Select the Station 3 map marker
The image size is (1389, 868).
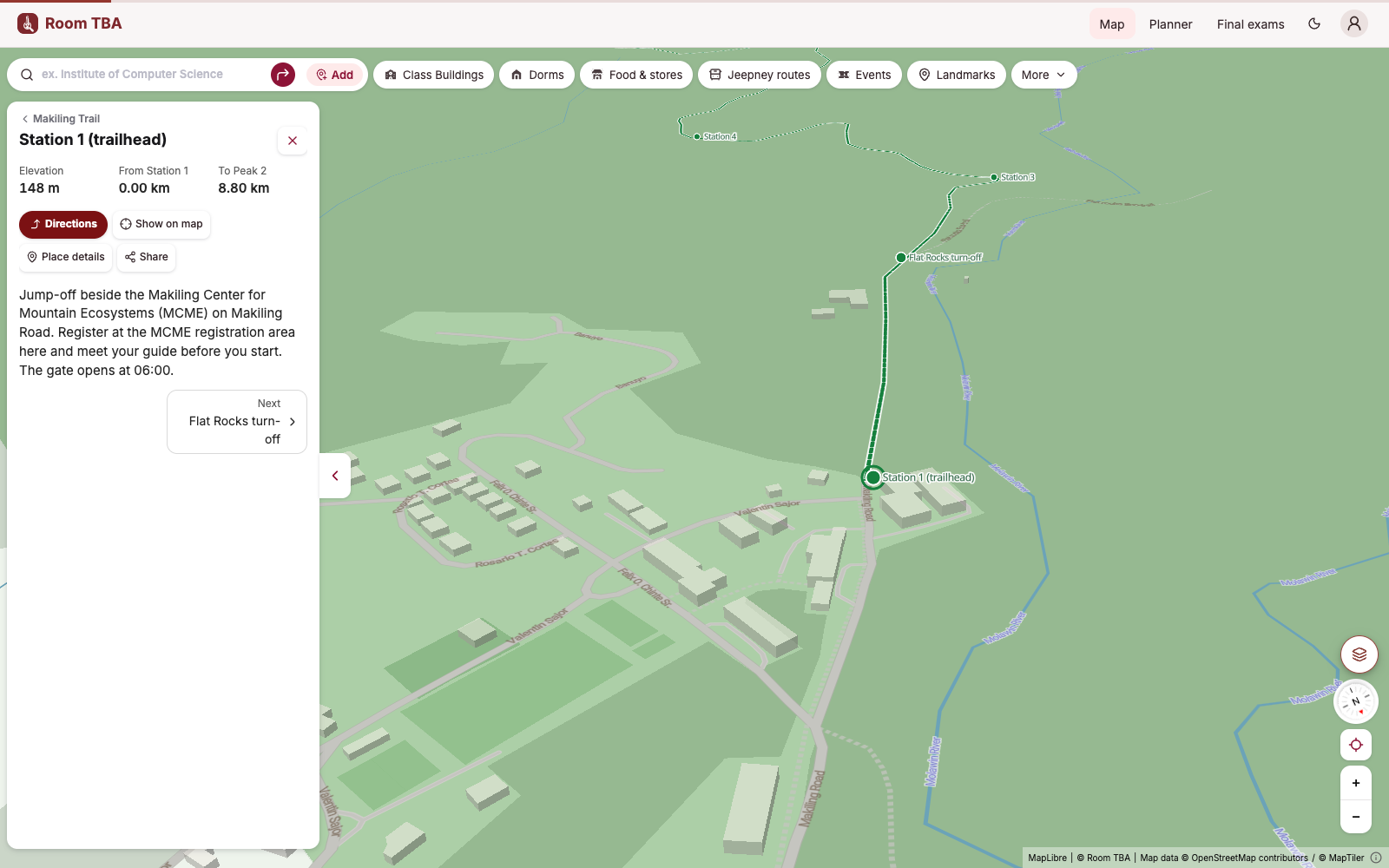pyautogui.click(x=994, y=178)
